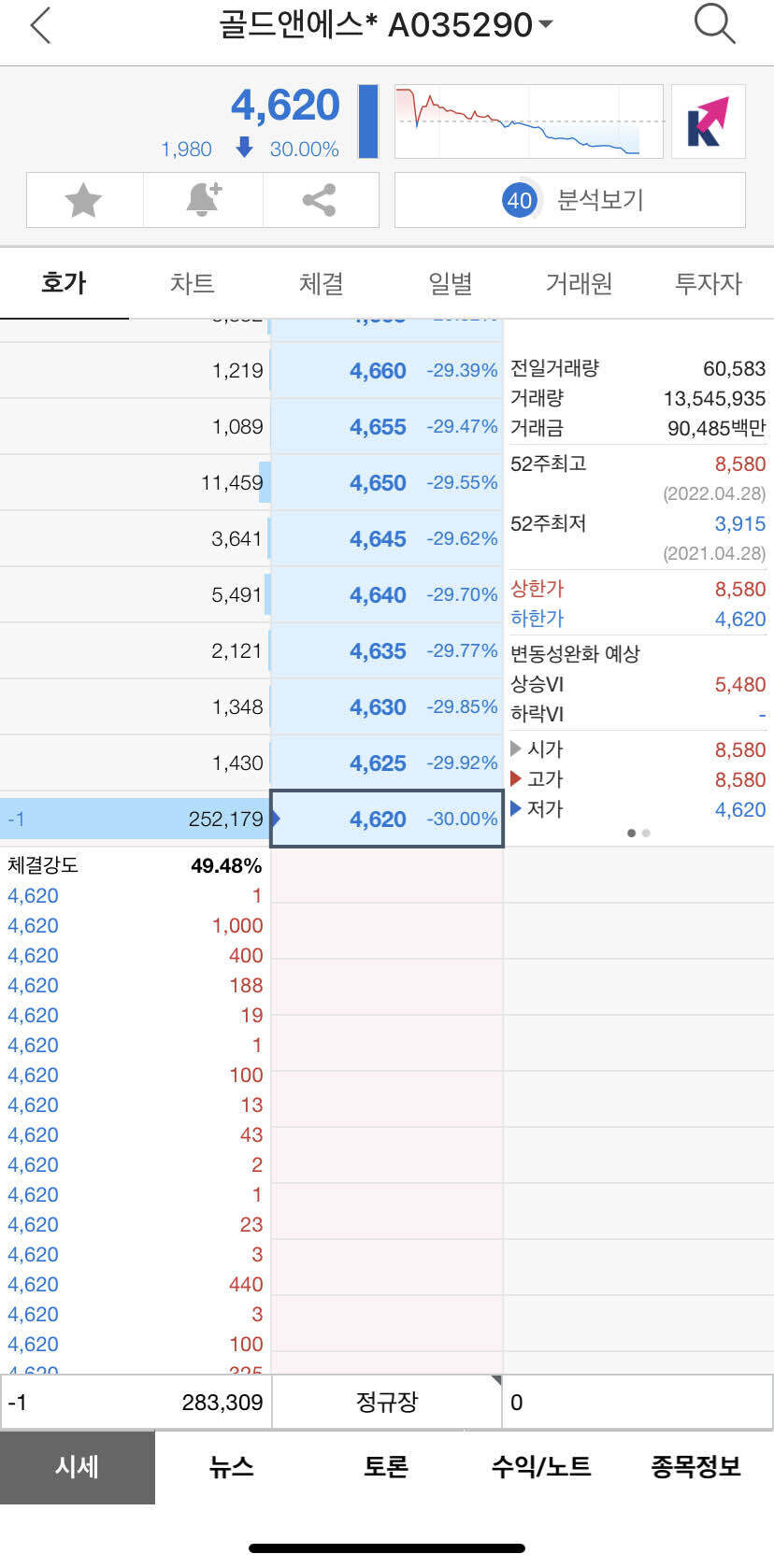Tap the 저가 blue arrow marker
The height and width of the screenshot is (1568, 774).
point(515,808)
